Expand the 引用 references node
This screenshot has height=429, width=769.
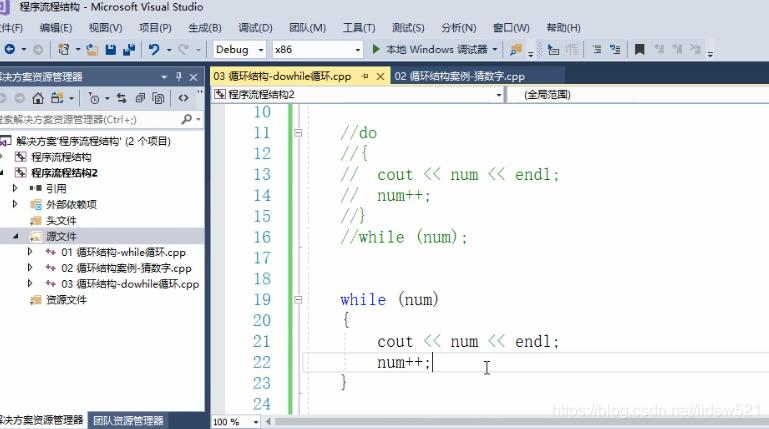15,188
